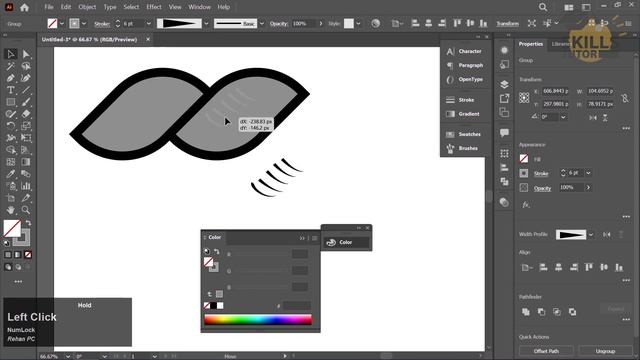Select the Line Segment tool

click(26, 90)
